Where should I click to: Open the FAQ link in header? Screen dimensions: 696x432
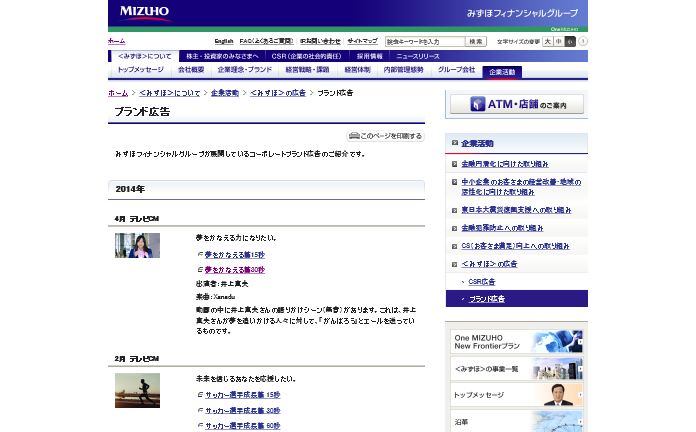[266, 41]
